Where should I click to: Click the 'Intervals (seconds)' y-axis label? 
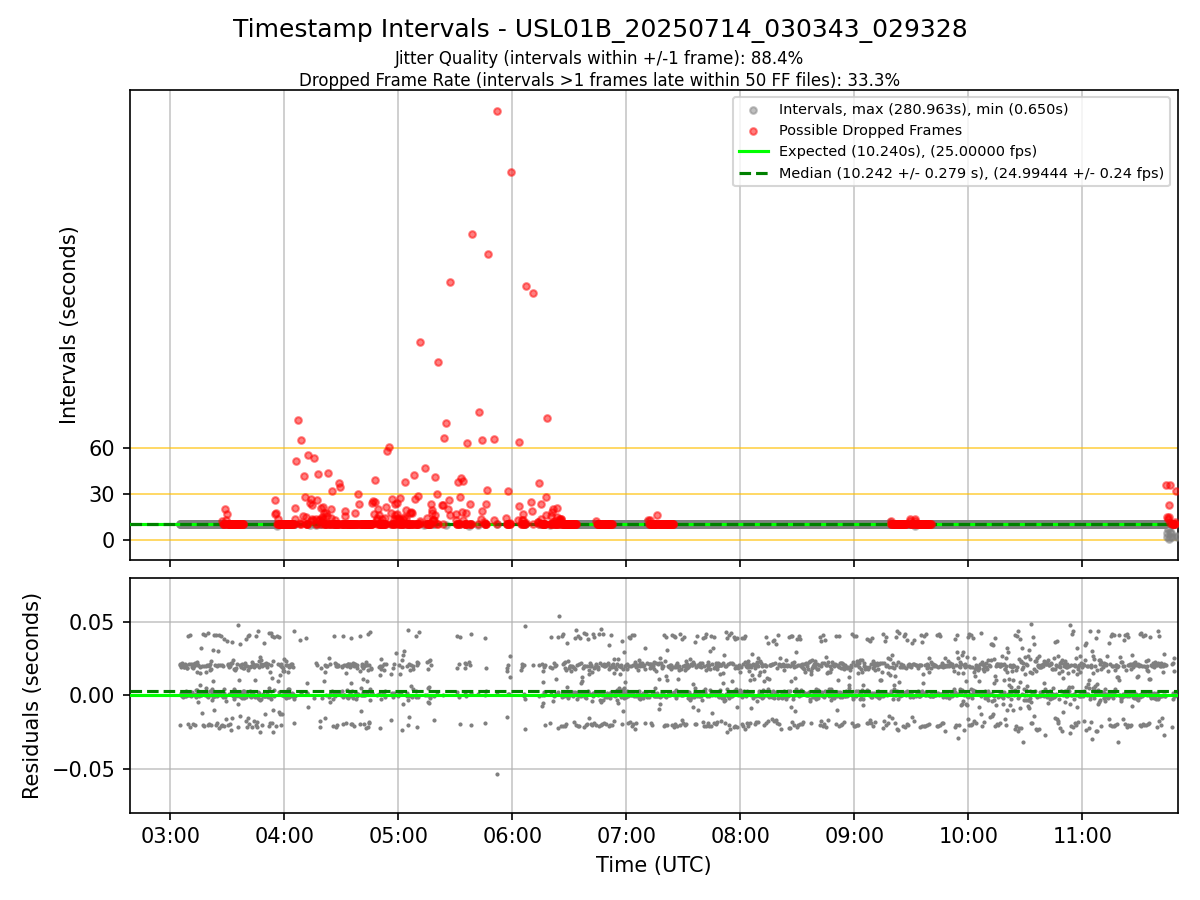[68, 325]
